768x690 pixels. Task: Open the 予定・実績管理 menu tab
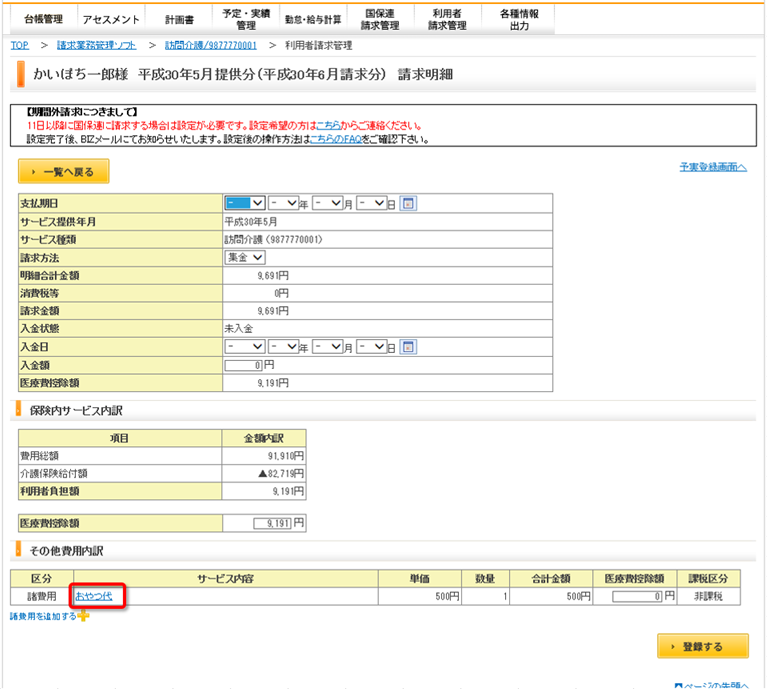coord(246,19)
